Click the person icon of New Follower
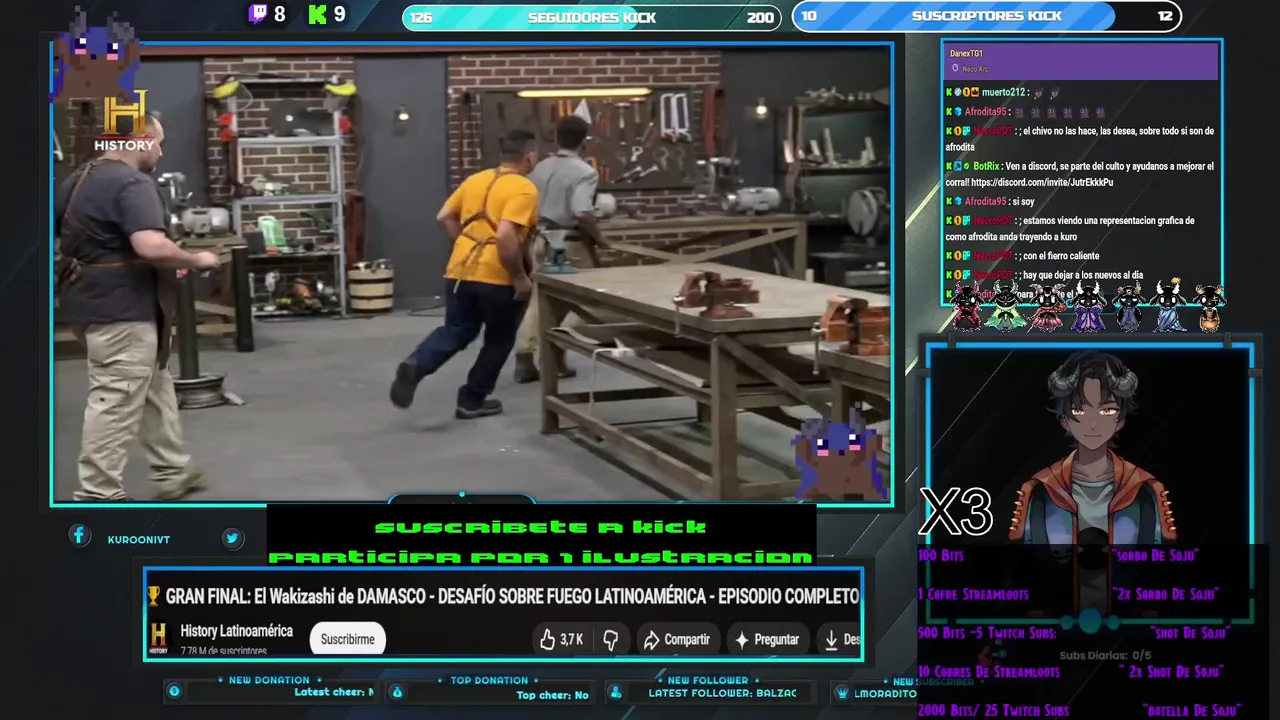This screenshot has height=720, width=1280. click(615, 692)
